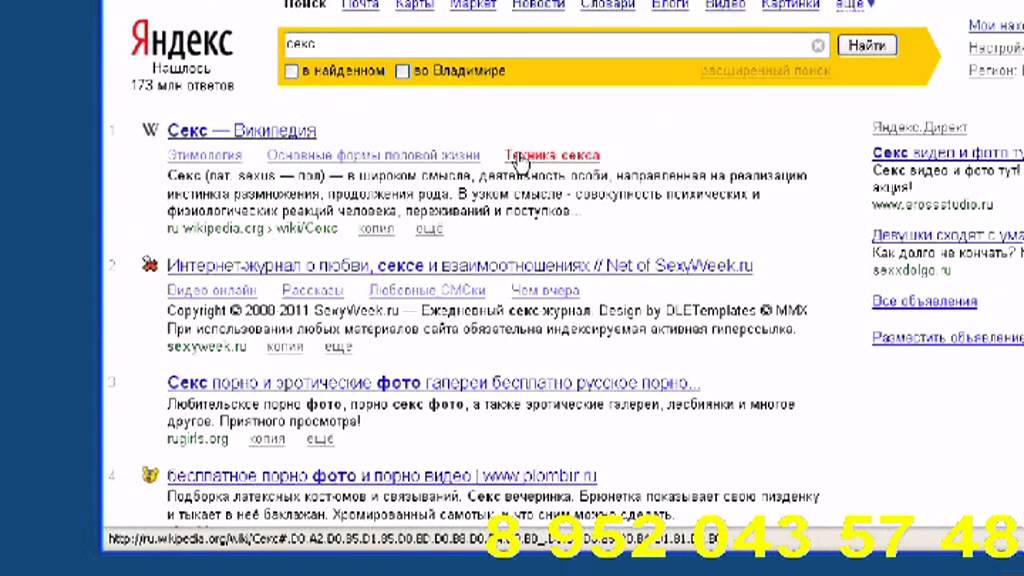The height and width of the screenshot is (576, 1024).
Task: Open the plombir.ru result title link
Action: pos(382,475)
